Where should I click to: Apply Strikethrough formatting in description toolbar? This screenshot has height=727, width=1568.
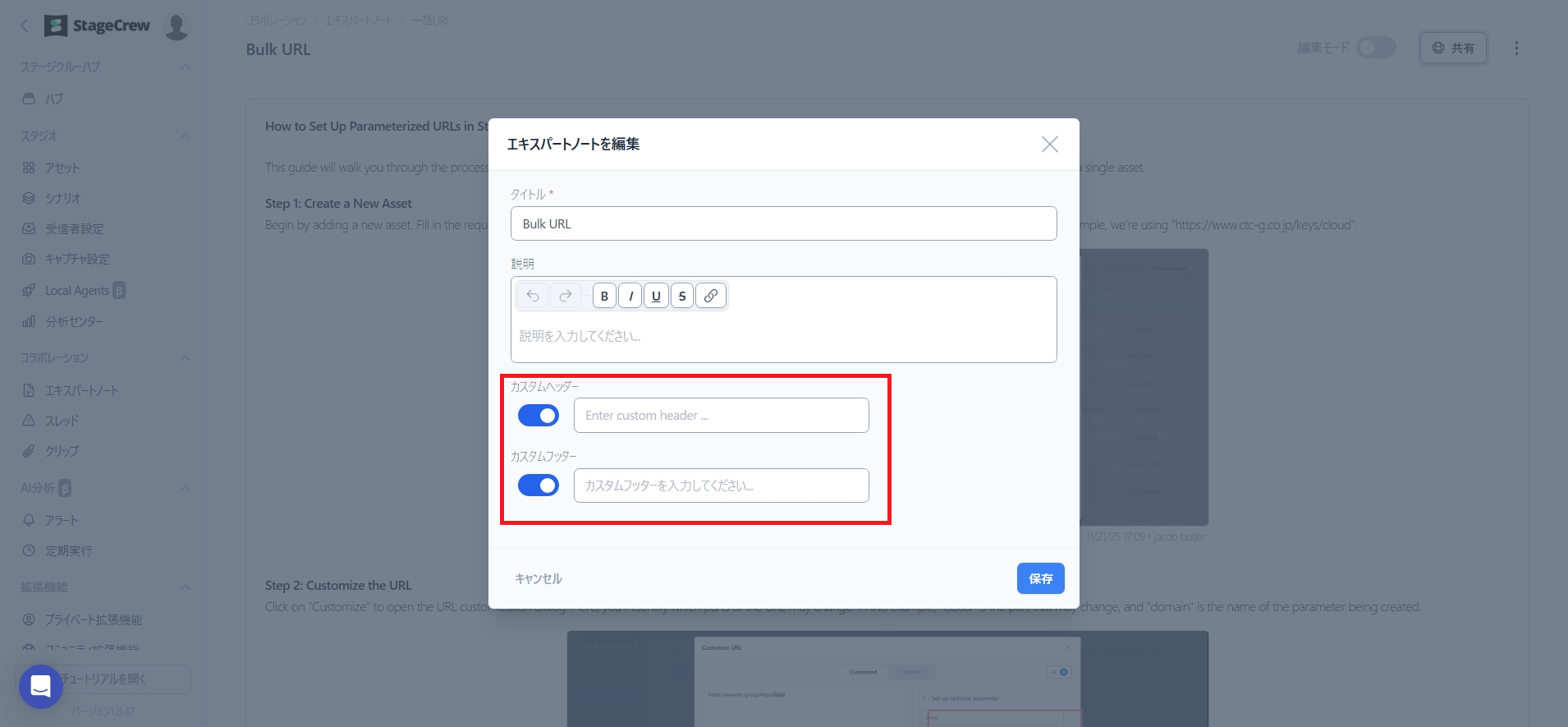pyautogui.click(x=682, y=296)
